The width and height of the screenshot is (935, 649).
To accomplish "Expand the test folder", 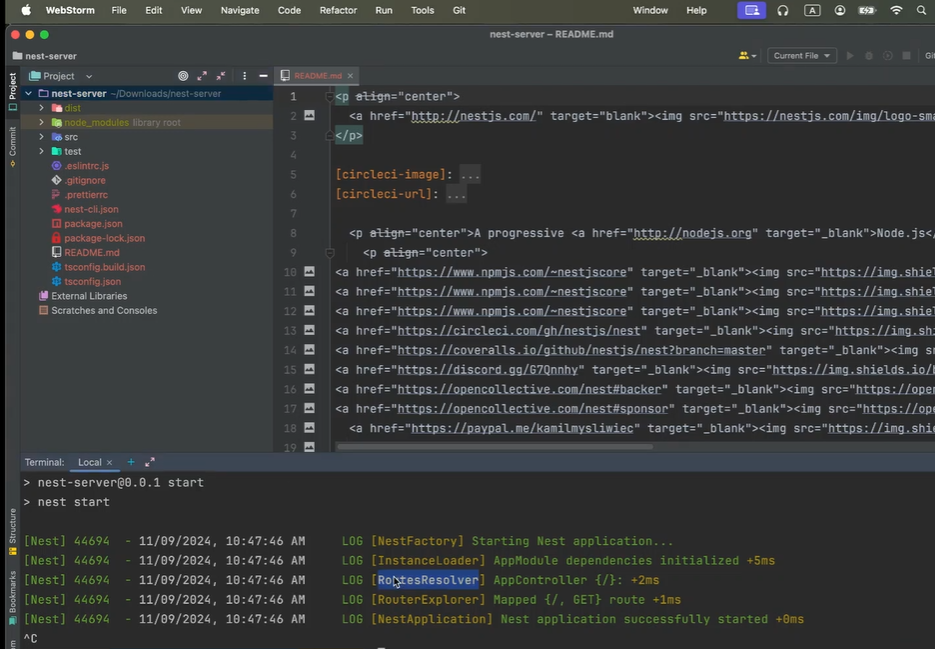I will click(x=41, y=151).
